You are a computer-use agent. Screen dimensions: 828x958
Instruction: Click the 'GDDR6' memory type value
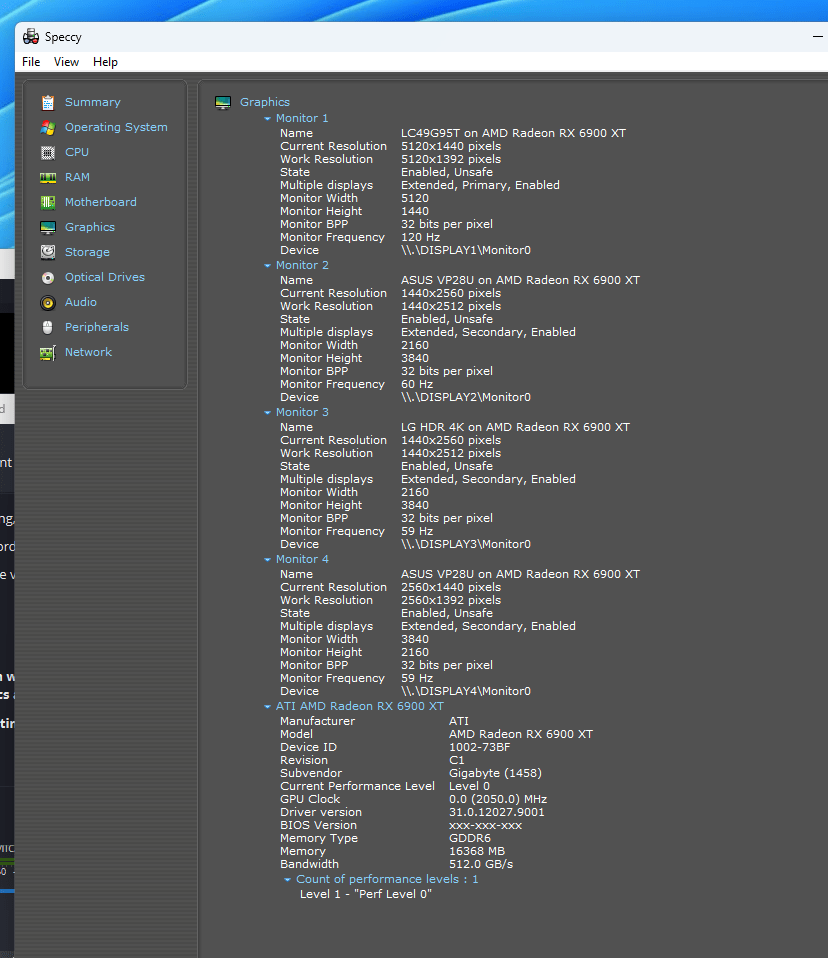tap(469, 838)
